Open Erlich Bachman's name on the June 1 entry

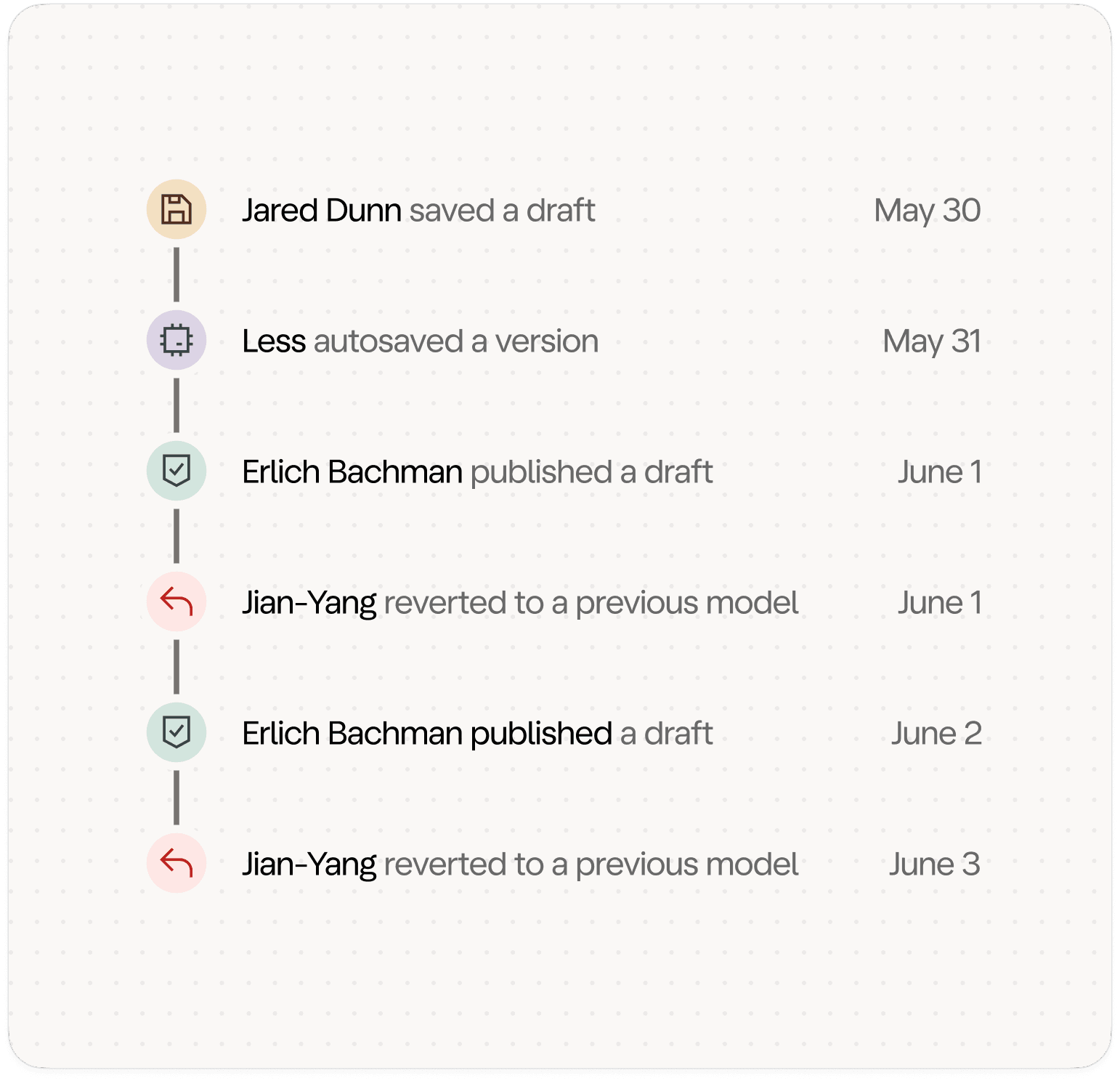pos(352,472)
